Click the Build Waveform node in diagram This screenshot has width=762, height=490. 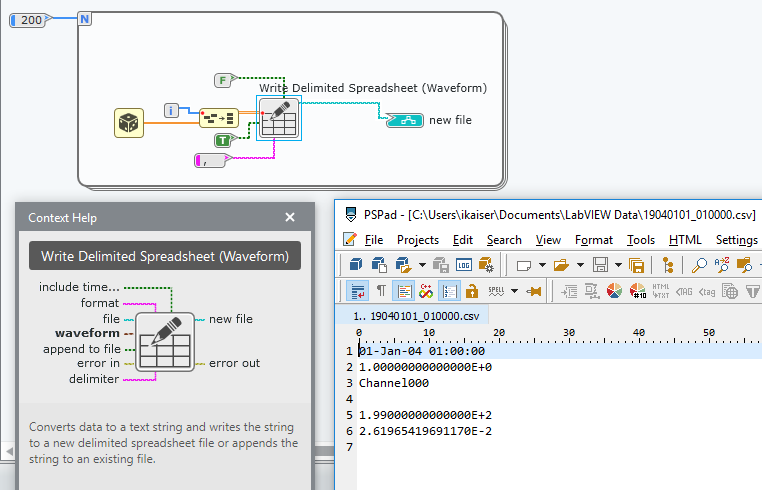[x=219, y=118]
